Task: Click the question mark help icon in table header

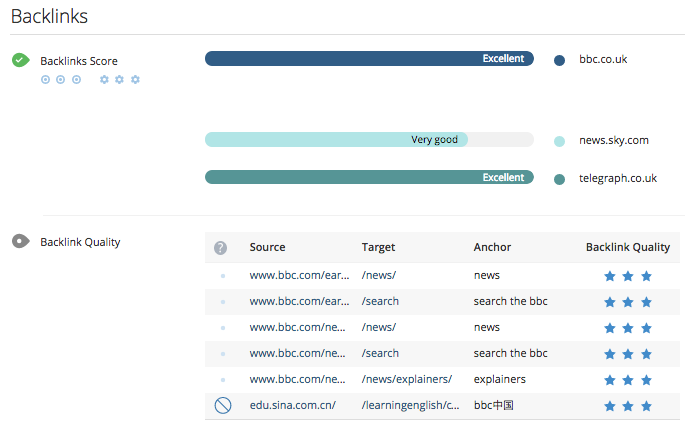Action: tap(221, 248)
